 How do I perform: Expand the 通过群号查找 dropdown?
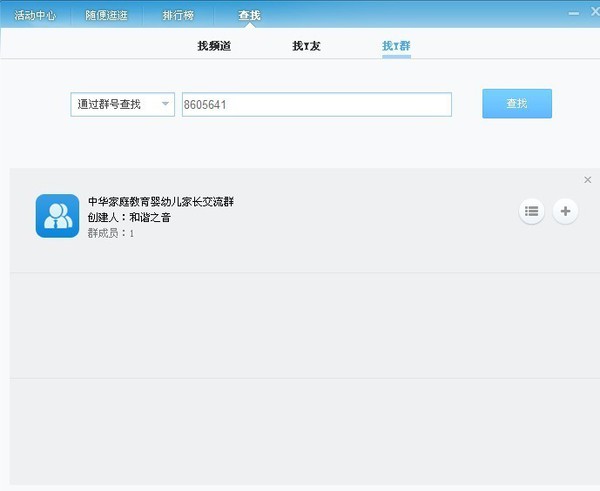(x=122, y=104)
